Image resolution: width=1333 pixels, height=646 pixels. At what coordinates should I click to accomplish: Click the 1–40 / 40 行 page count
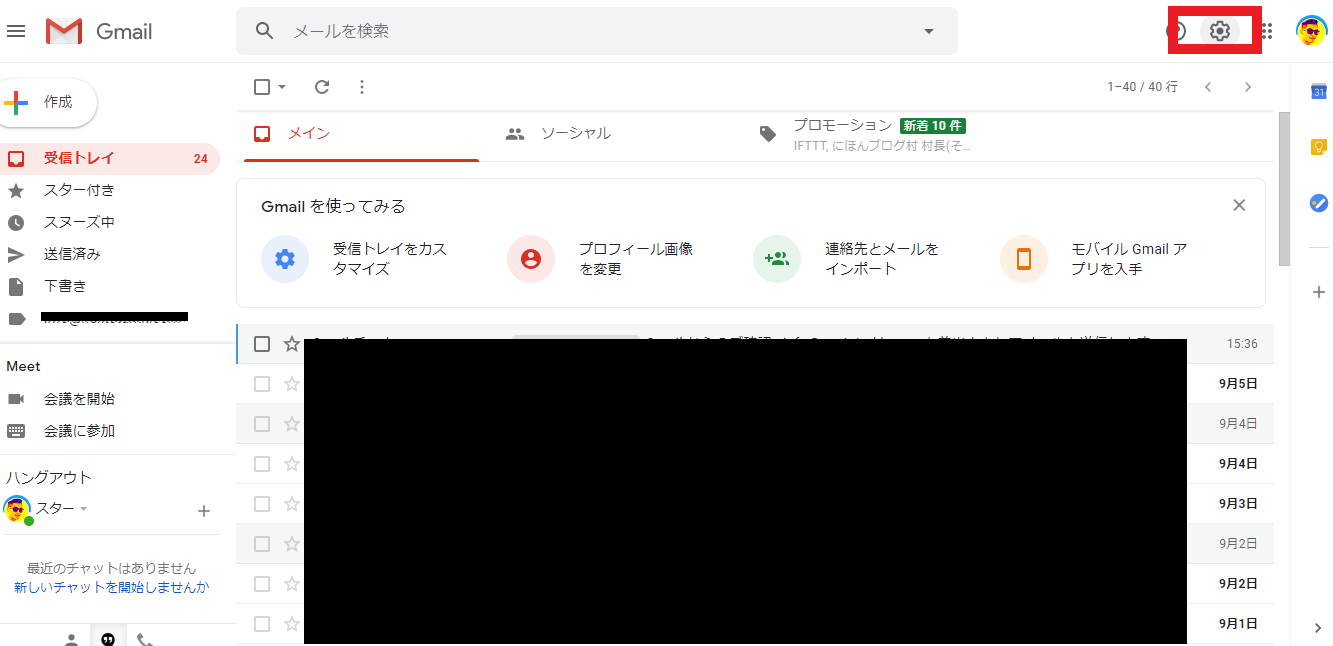tap(1142, 87)
